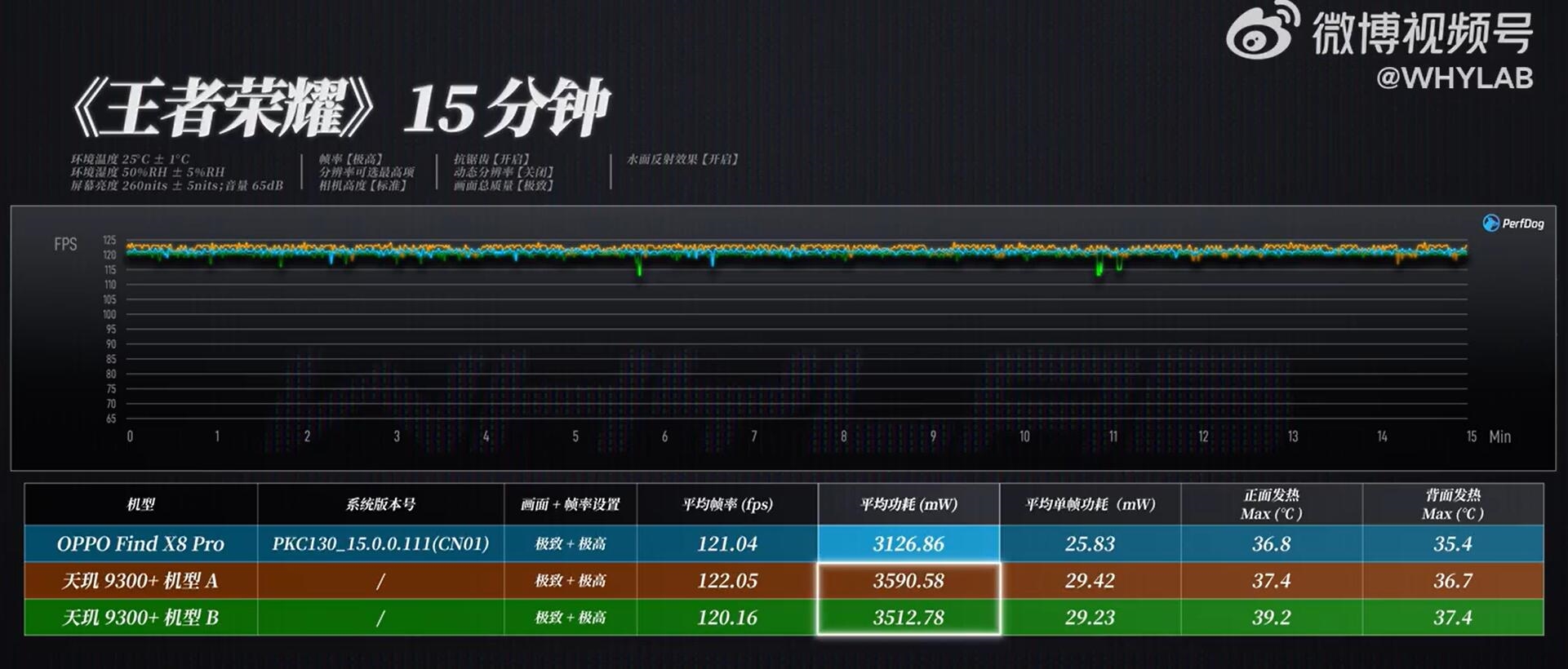Screen dimensions: 1568x669
Task: Click the 水面反射效果【开启】 setting text
Action: 682,159
